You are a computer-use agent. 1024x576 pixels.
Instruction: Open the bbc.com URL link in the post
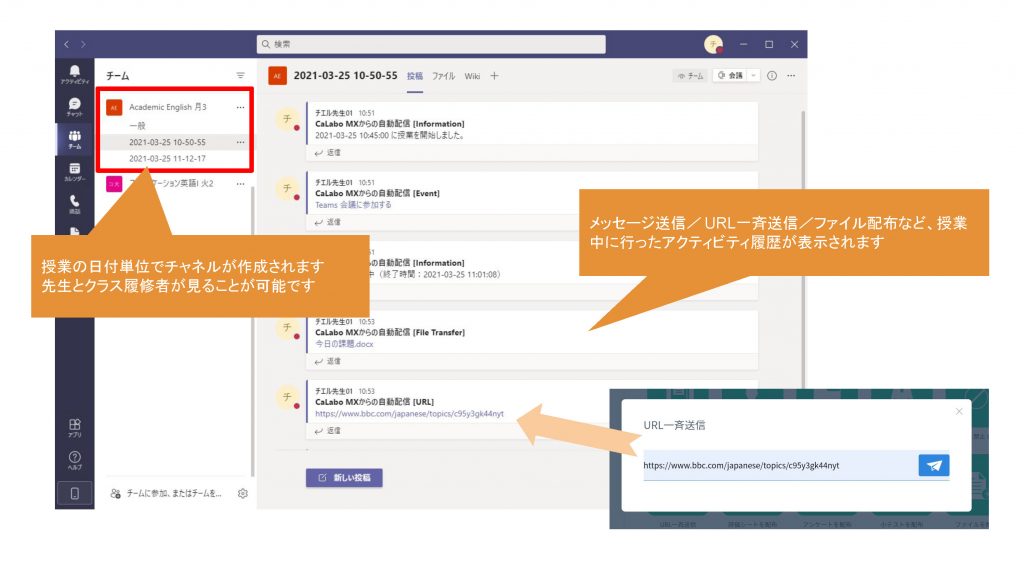pos(409,413)
